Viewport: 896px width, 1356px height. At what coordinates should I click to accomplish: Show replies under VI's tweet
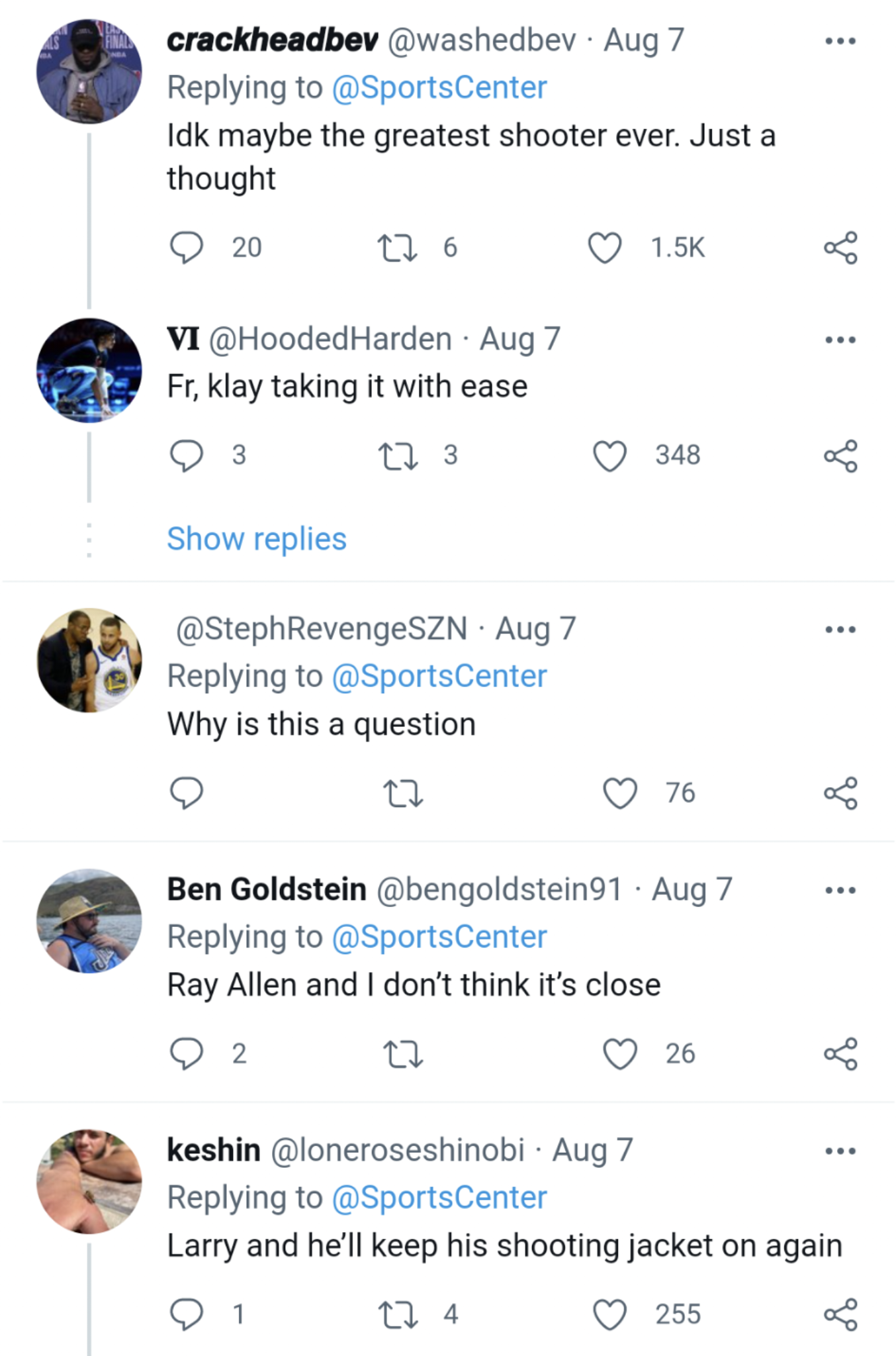click(x=256, y=539)
